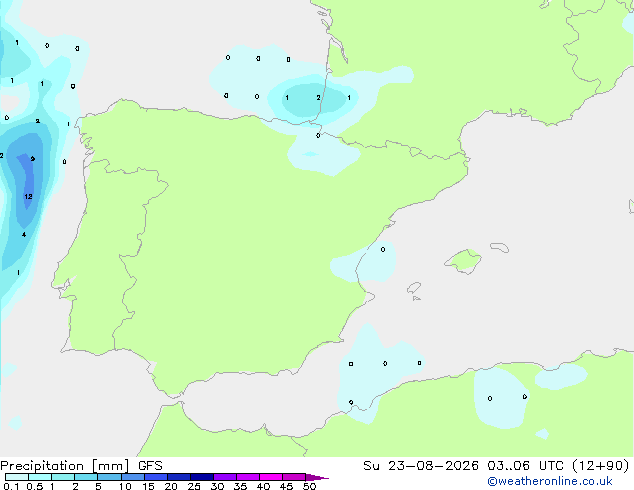Click the Ibiza island outline
Screen dimensions: 634x490
(x=414, y=288)
